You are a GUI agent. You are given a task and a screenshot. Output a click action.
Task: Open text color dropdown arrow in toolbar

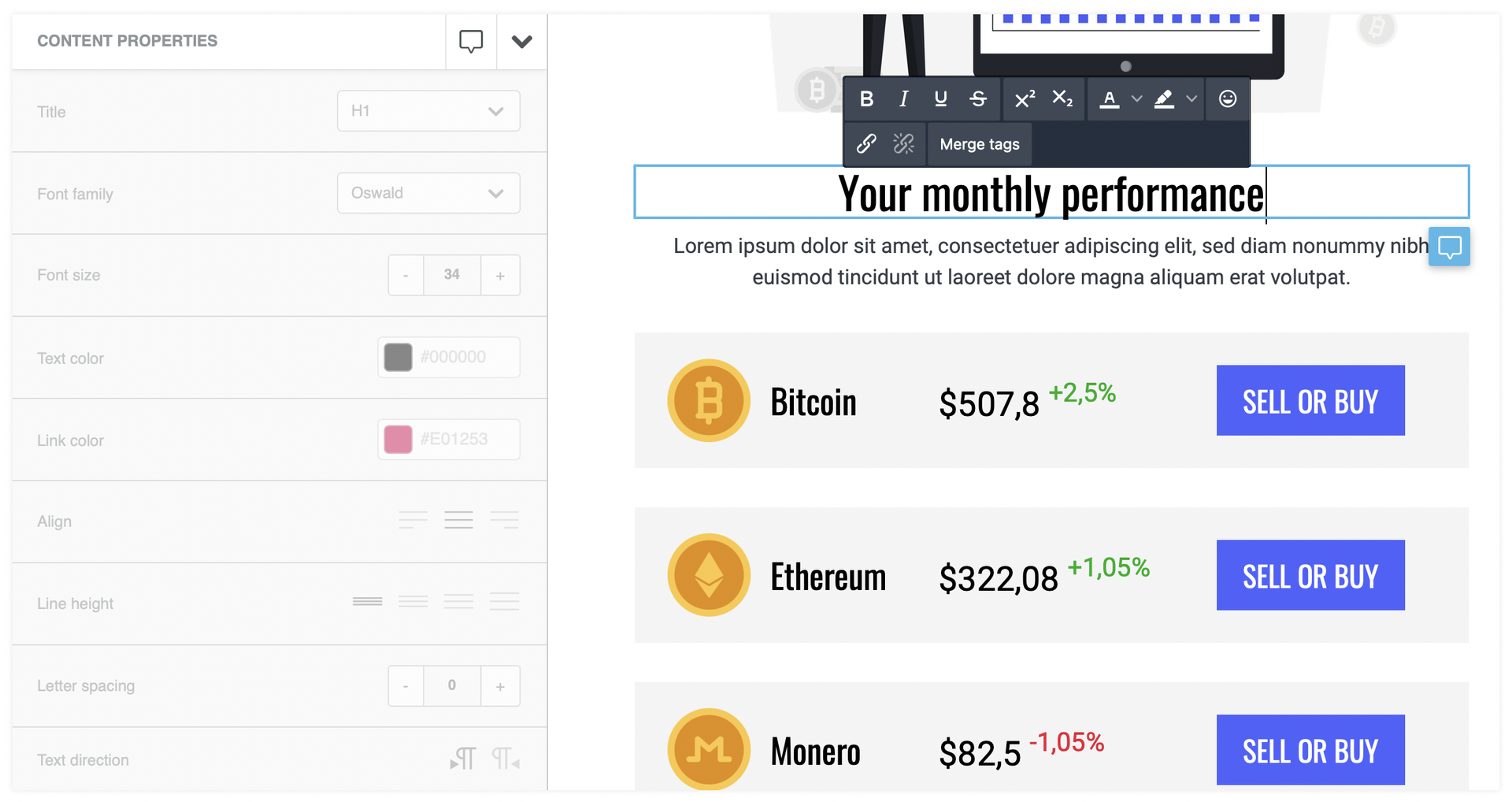click(x=1136, y=99)
